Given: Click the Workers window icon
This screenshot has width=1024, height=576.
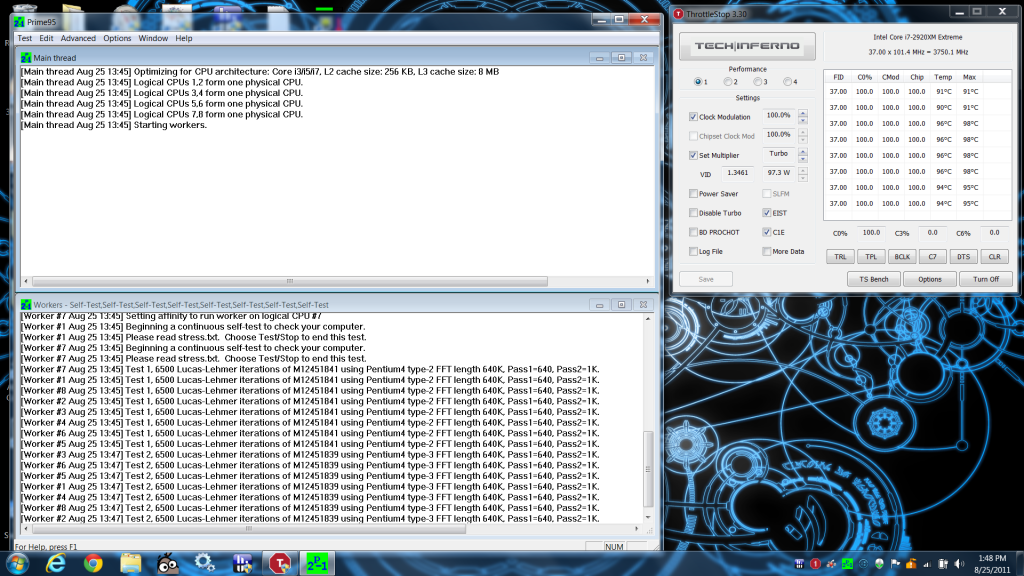Looking at the screenshot, I should tap(26, 304).
